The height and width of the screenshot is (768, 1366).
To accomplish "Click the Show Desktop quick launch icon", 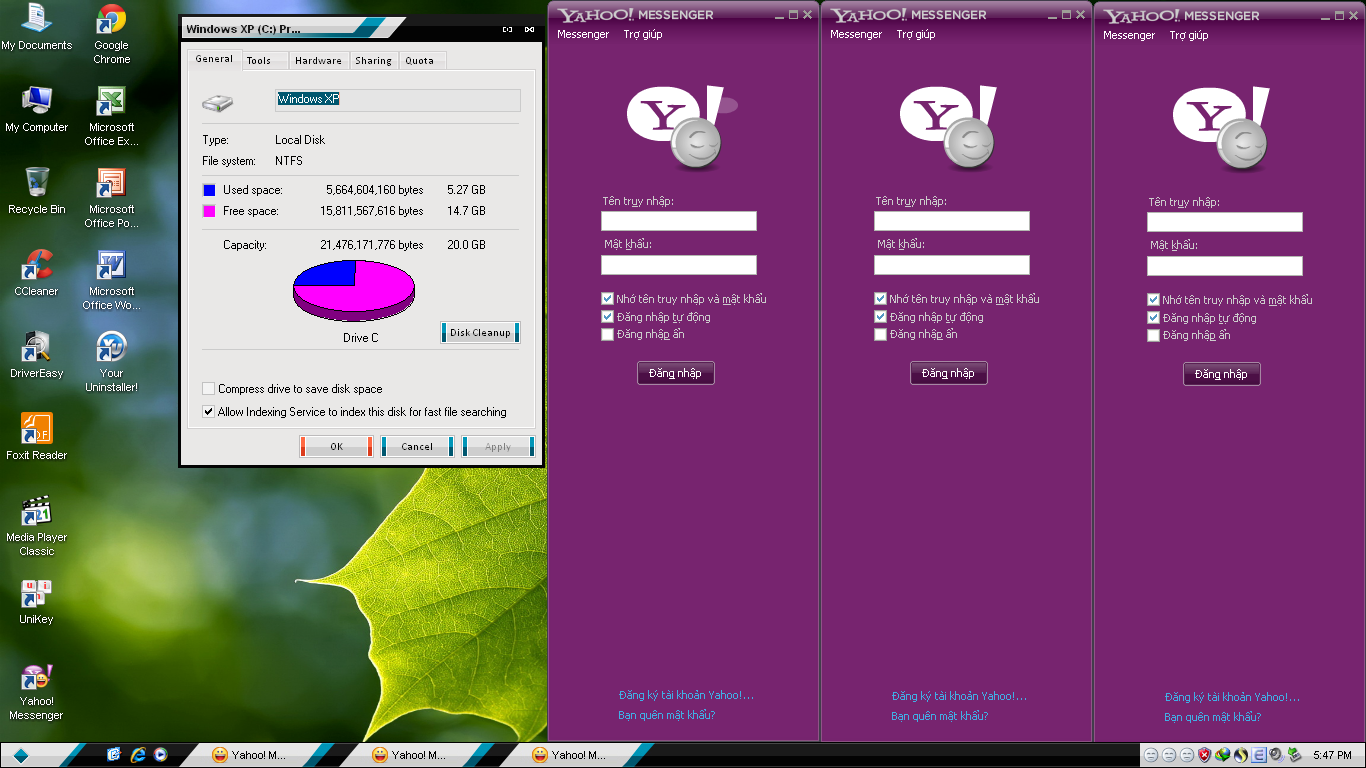I will pyautogui.click(x=114, y=755).
